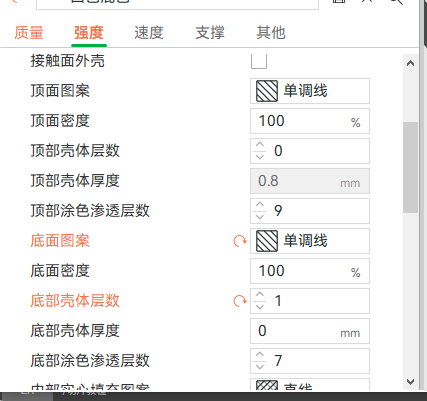The width and height of the screenshot is (427, 401).
Task: Decrease 底部壳体层数 with down arrow
Action: (x=260, y=307)
